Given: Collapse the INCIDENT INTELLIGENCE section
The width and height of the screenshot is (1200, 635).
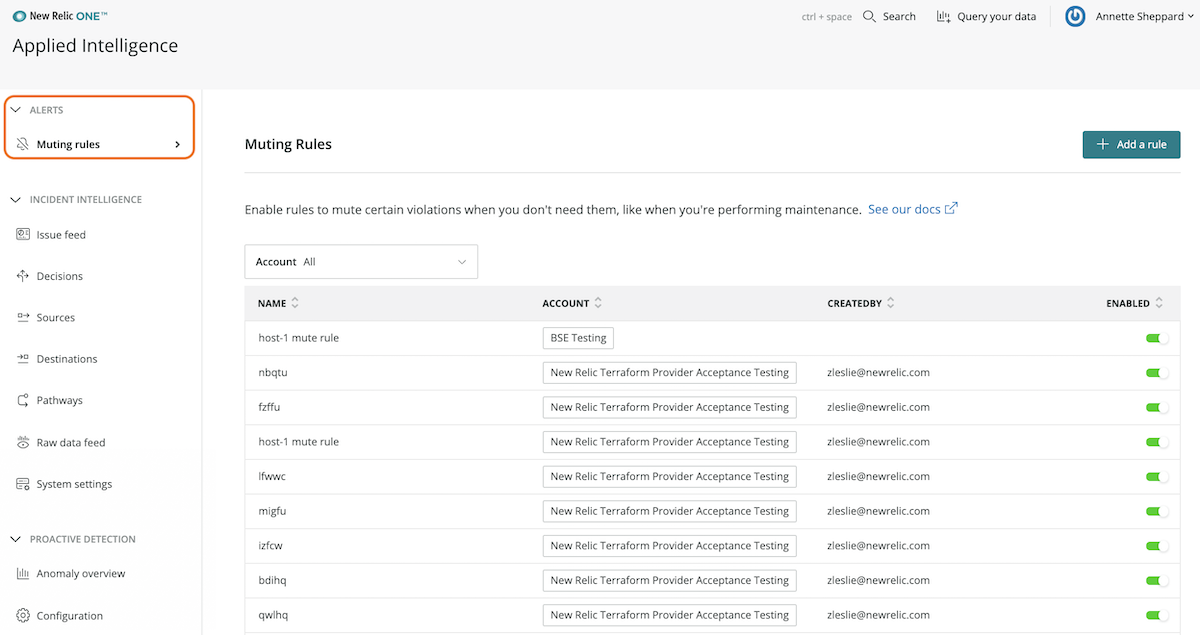Looking at the screenshot, I should tap(16, 200).
